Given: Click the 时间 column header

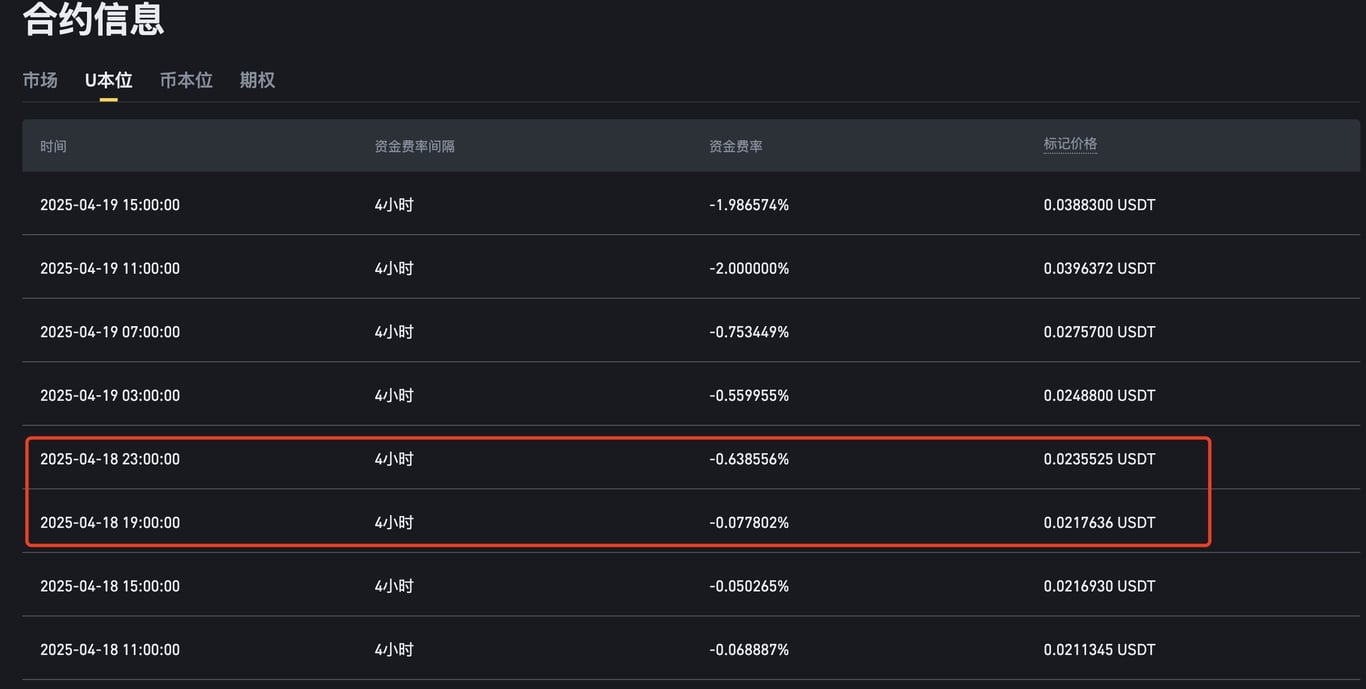Looking at the screenshot, I should (x=53, y=146).
